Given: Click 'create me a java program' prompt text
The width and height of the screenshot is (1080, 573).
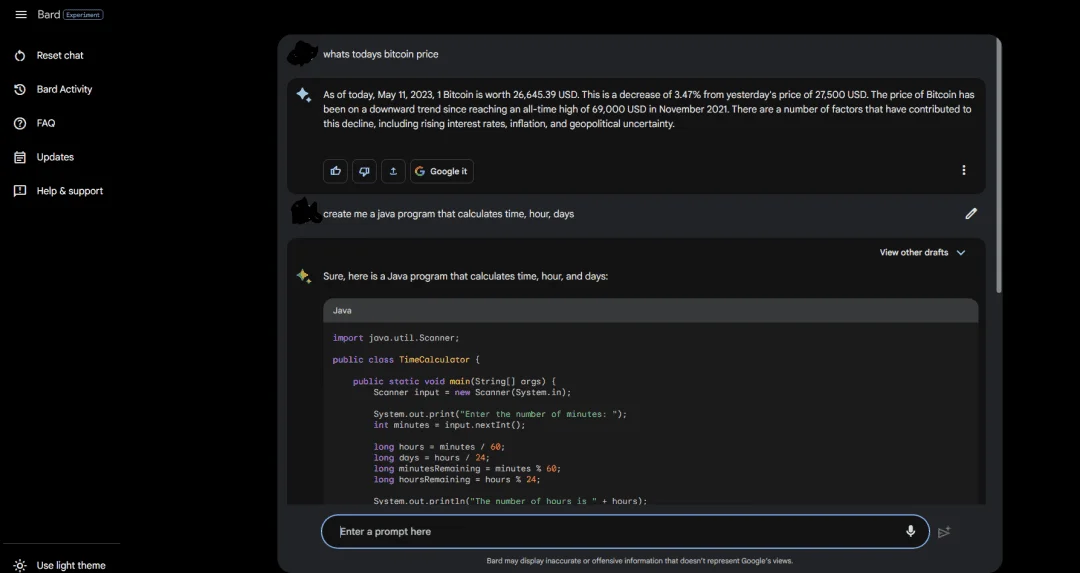Looking at the screenshot, I should click(448, 214).
